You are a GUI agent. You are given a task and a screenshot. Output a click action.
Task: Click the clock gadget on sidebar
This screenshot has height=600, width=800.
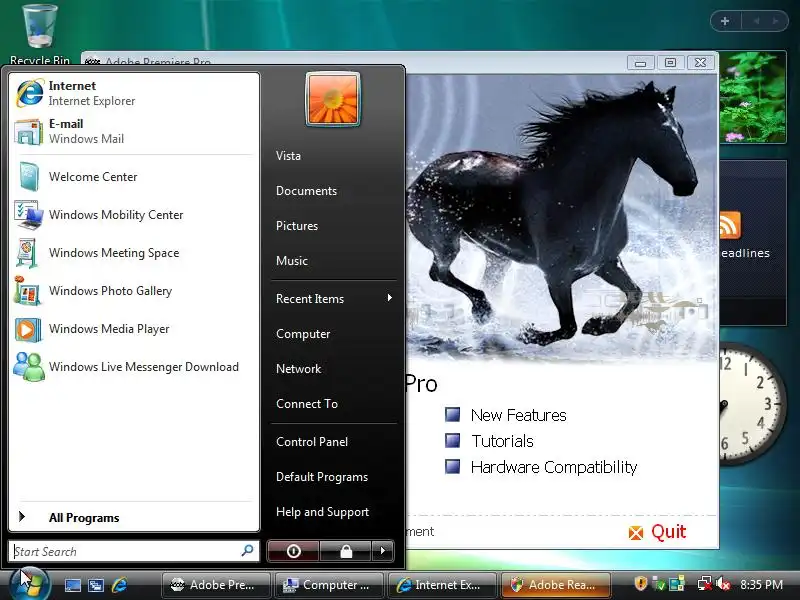click(754, 404)
